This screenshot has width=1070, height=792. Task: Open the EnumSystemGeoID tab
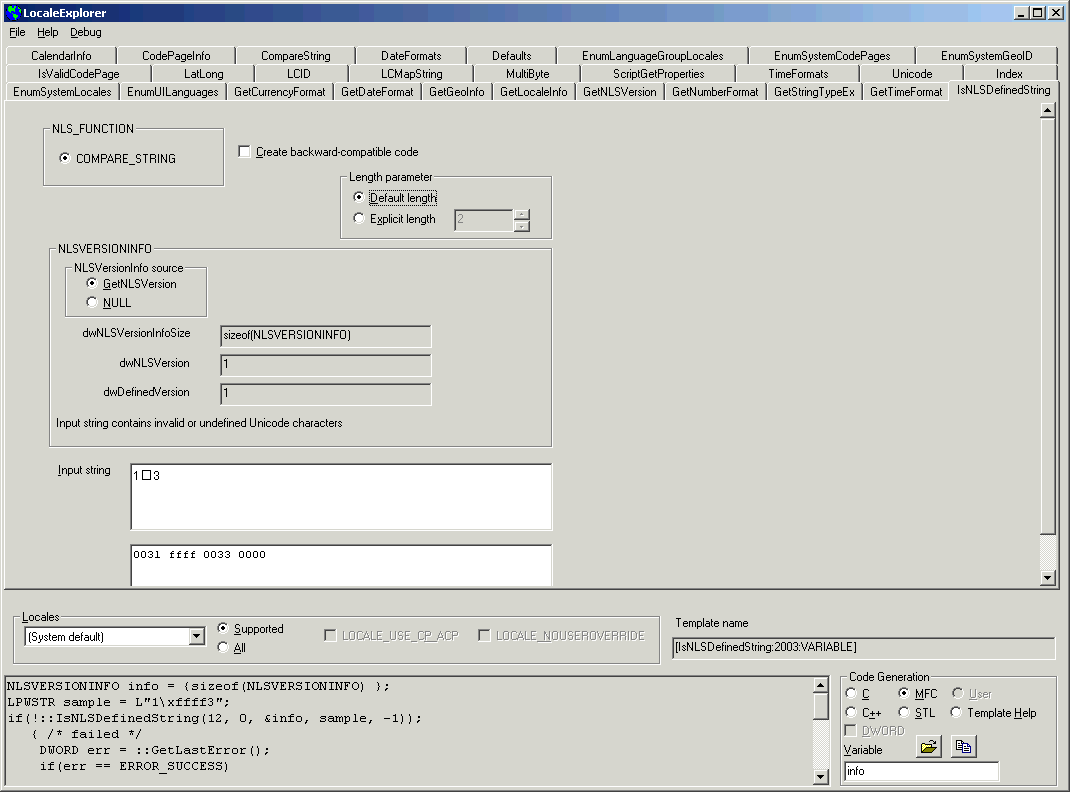pyautogui.click(x=987, y=56)
